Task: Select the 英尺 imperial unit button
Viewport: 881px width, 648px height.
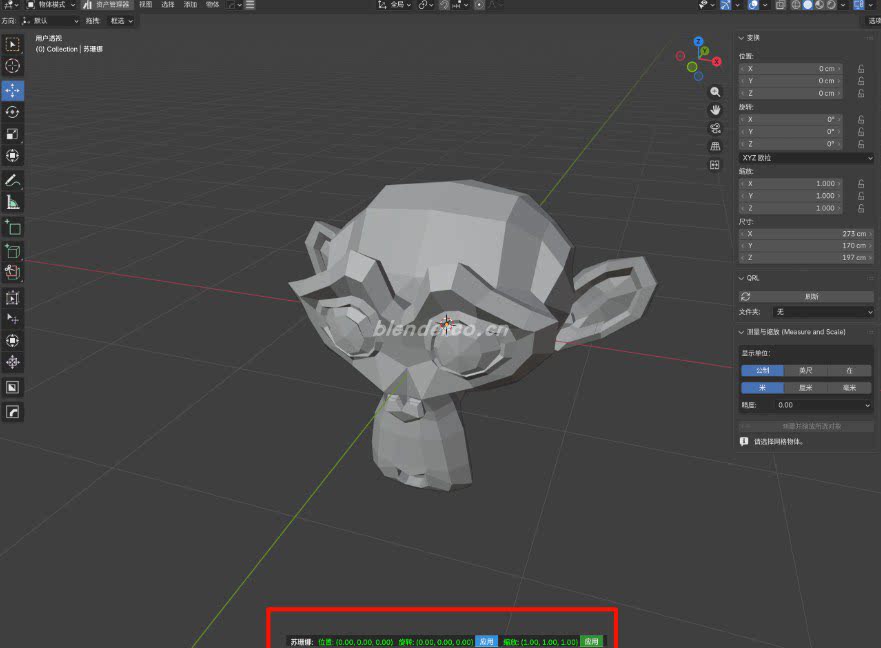Action: pos(806,370)
